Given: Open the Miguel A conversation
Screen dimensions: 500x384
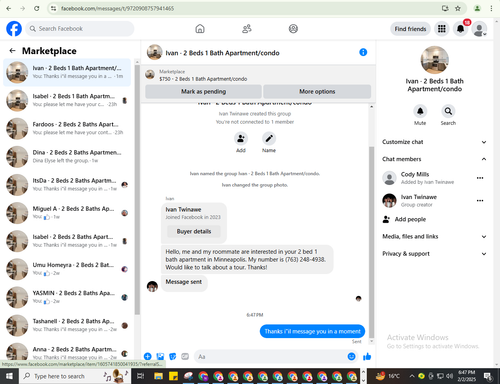Looking at the screenshot, I should 67,213.
